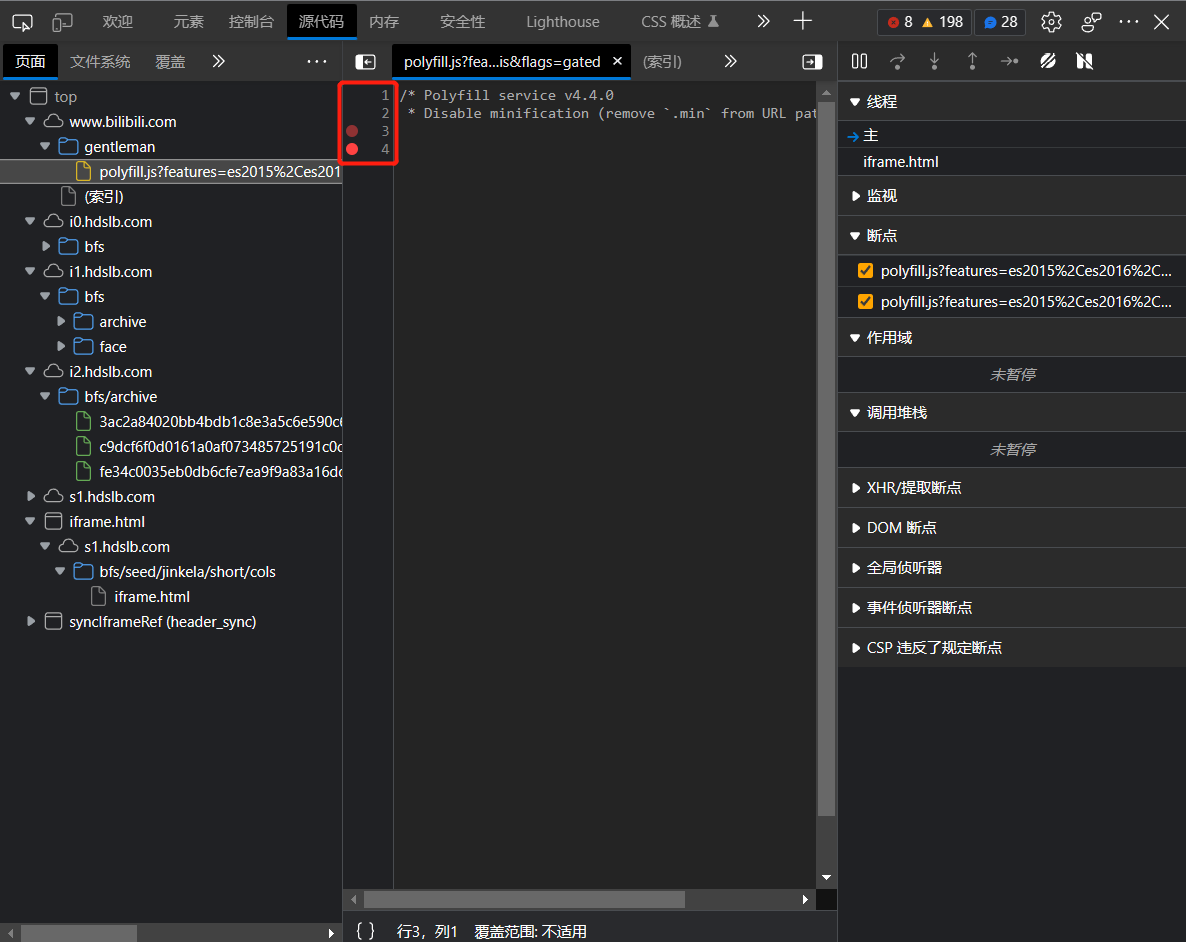This screenshot has height=942, width=1186.
Task: Remove the breakpoint on line 3
Action: (x=352, y=131)
